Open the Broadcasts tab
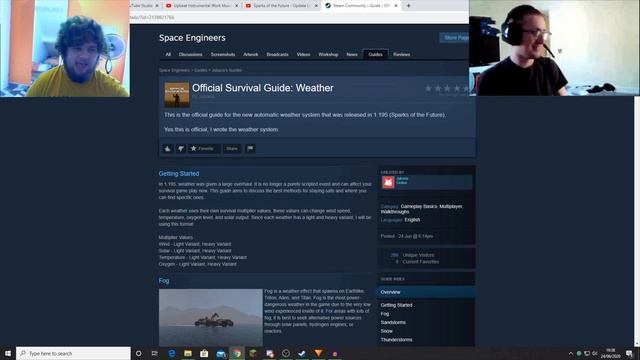 click(278, 54)
